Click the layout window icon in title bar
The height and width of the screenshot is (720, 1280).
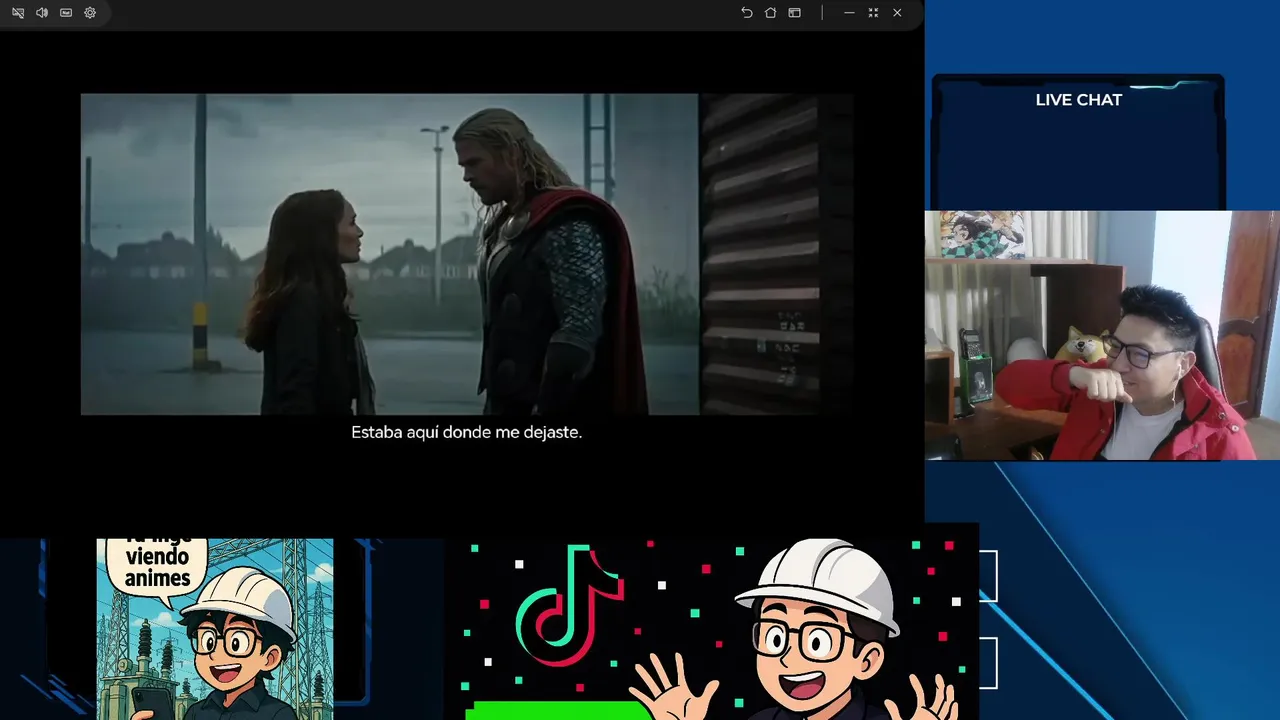tap(794, 13)
